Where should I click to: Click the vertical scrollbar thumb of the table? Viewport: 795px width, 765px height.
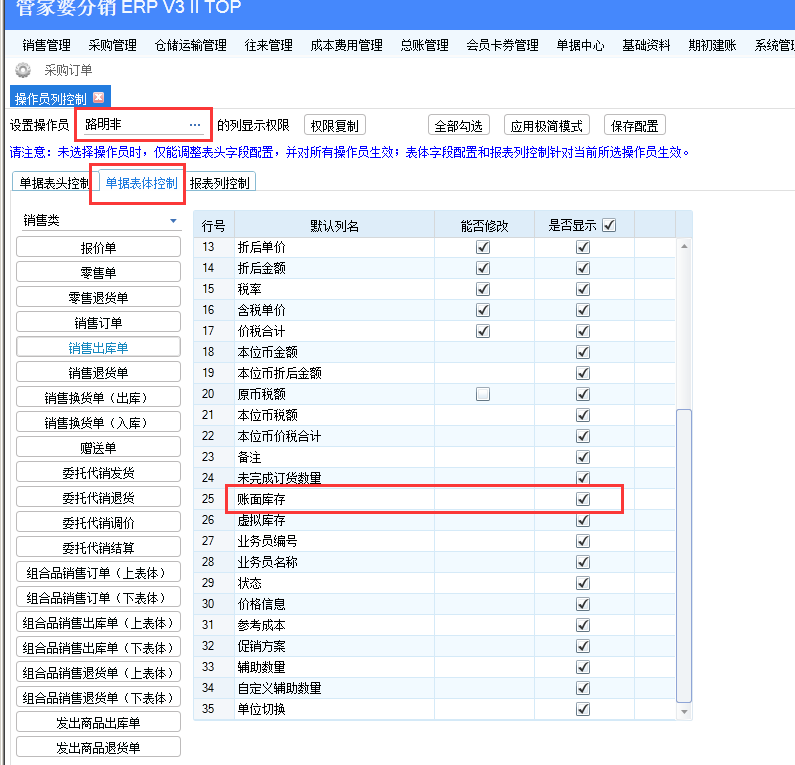(x=684, y=556)
